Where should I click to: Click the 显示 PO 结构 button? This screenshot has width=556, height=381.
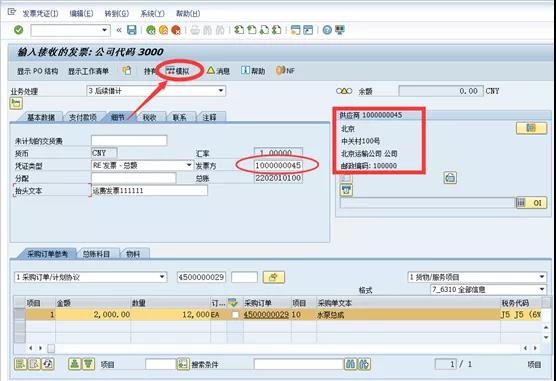tap(38, 71)
